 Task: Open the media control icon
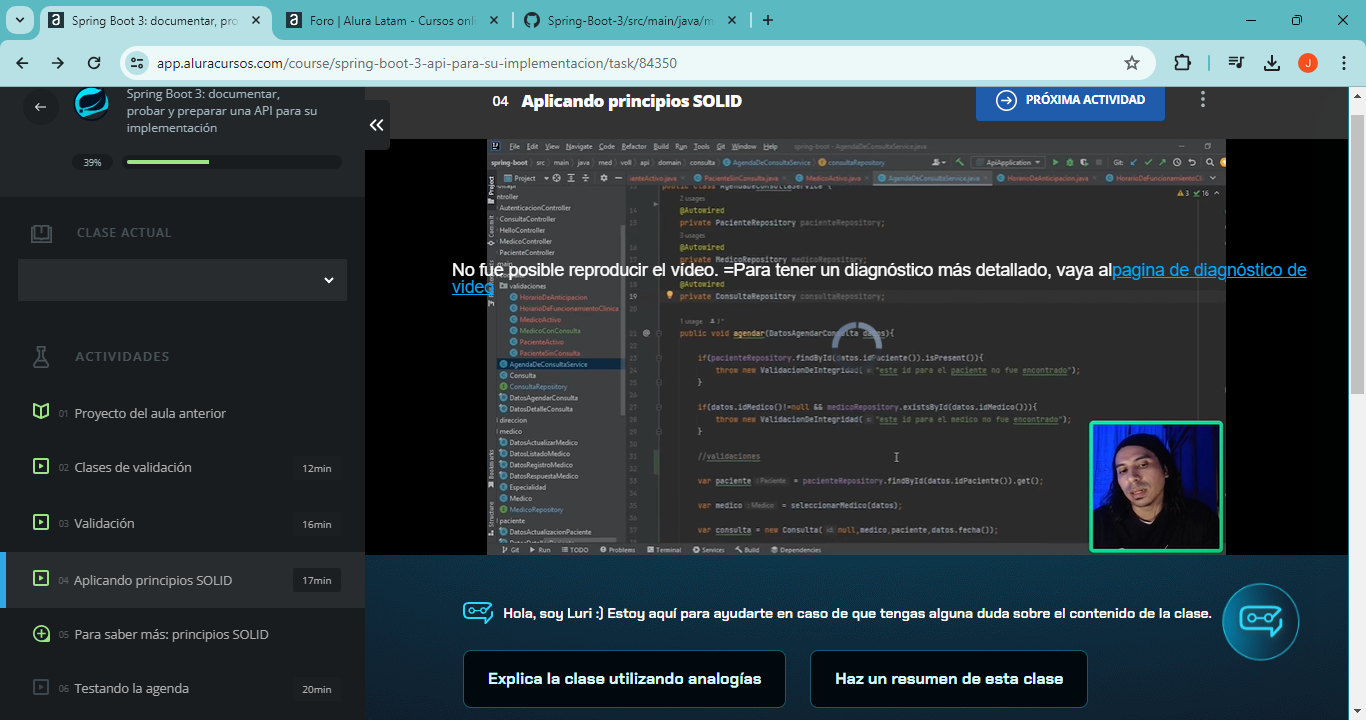click(x=1237, y=63)
